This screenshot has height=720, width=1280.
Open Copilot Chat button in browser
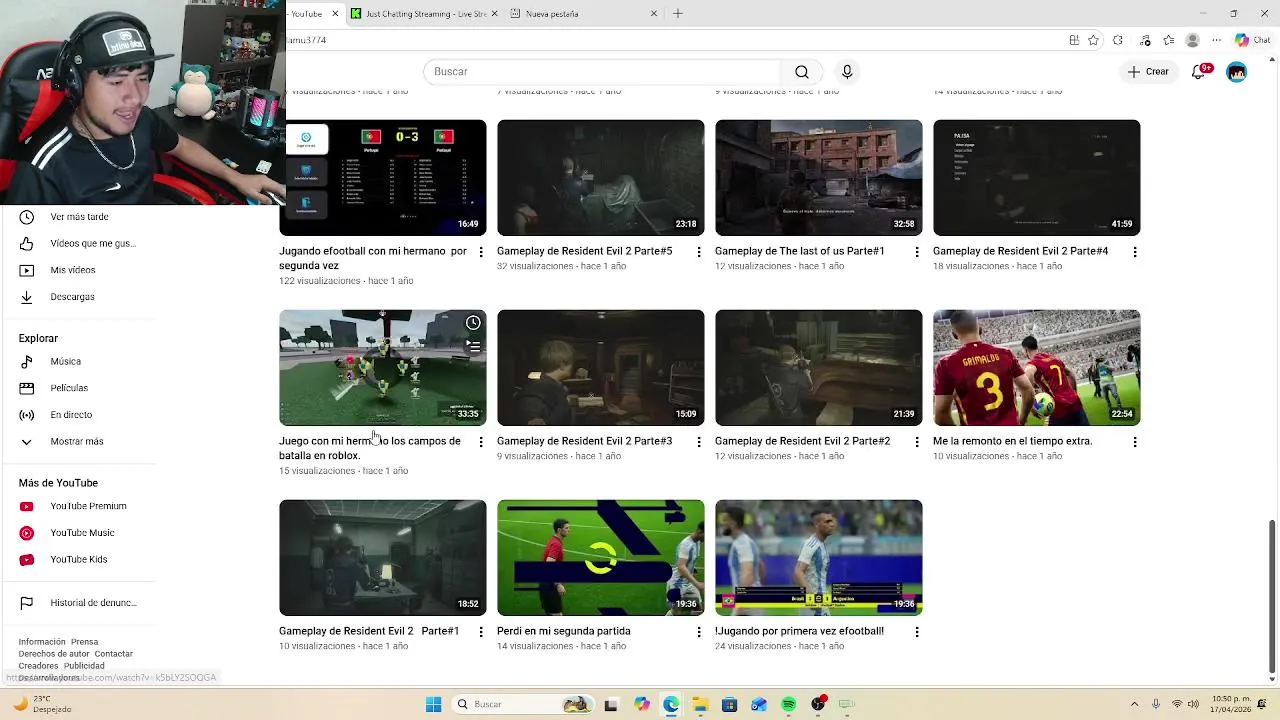1252,40
